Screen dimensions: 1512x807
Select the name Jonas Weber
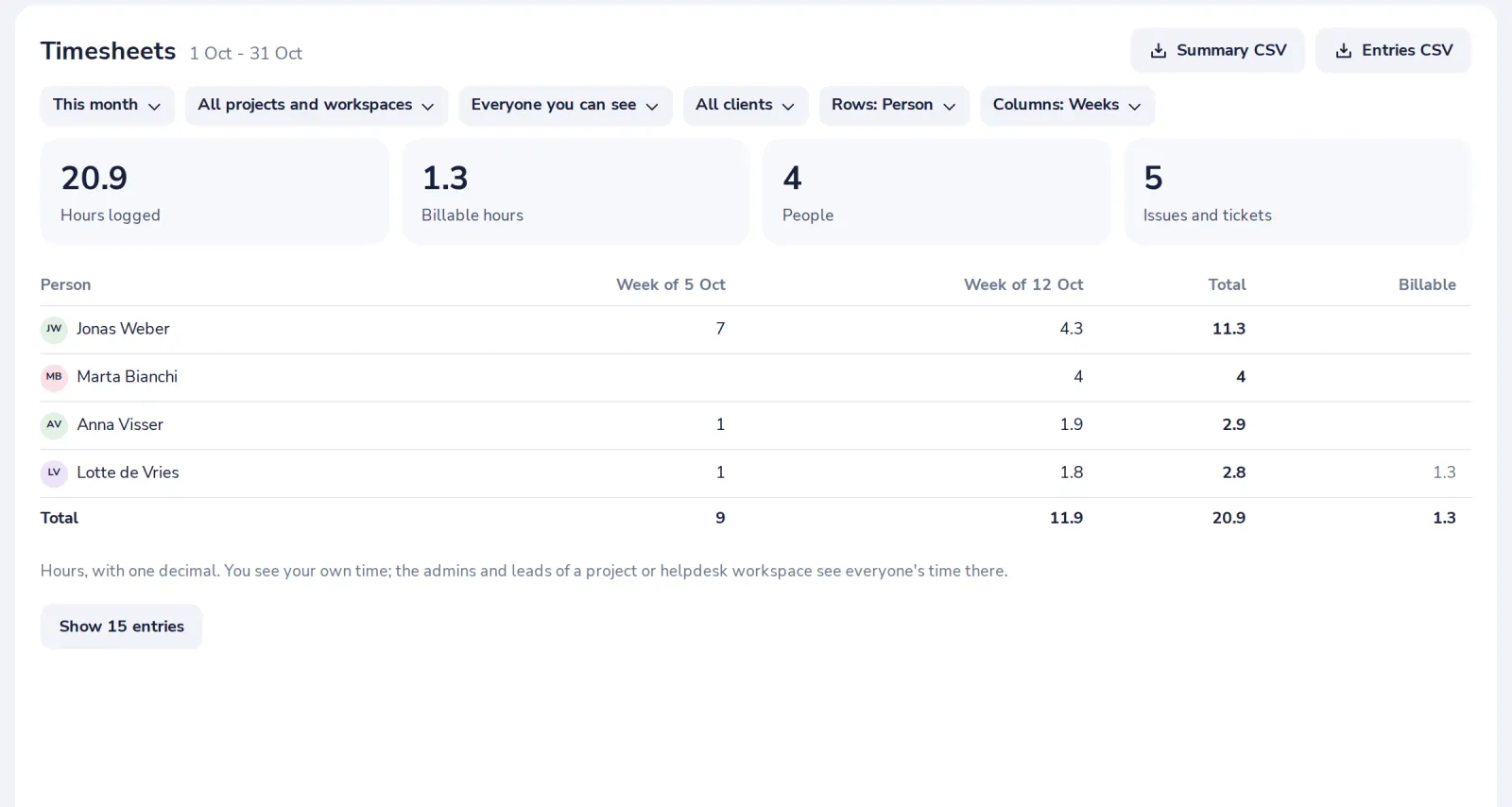pos(123,329)
